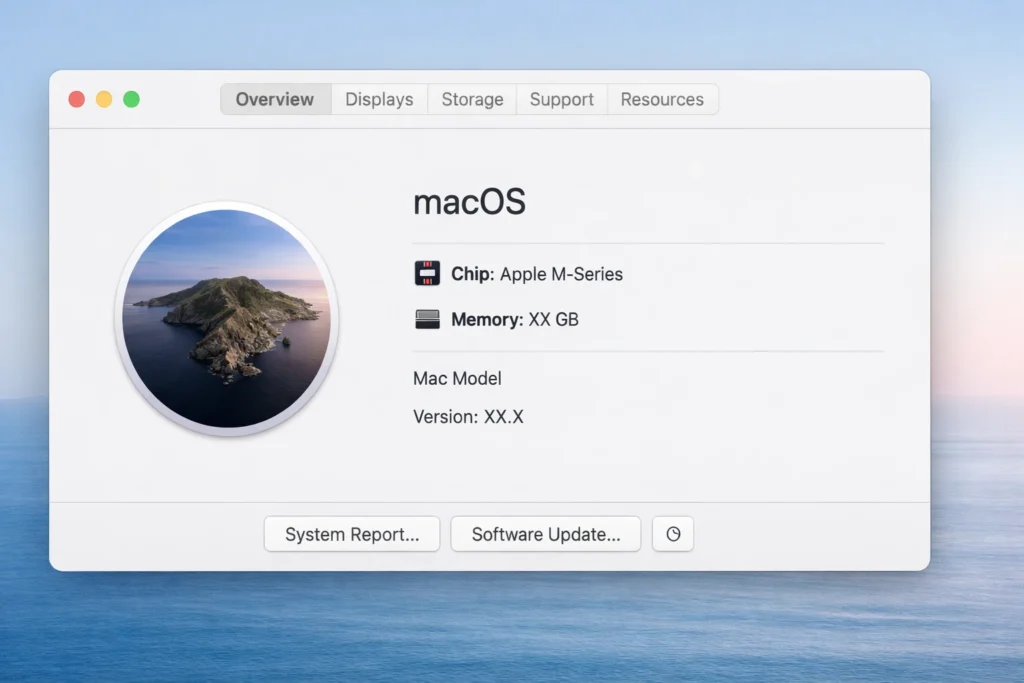Click the desktop wallpaper outside the window
The image size is (1024, 683).
click(x=512, y=640)
